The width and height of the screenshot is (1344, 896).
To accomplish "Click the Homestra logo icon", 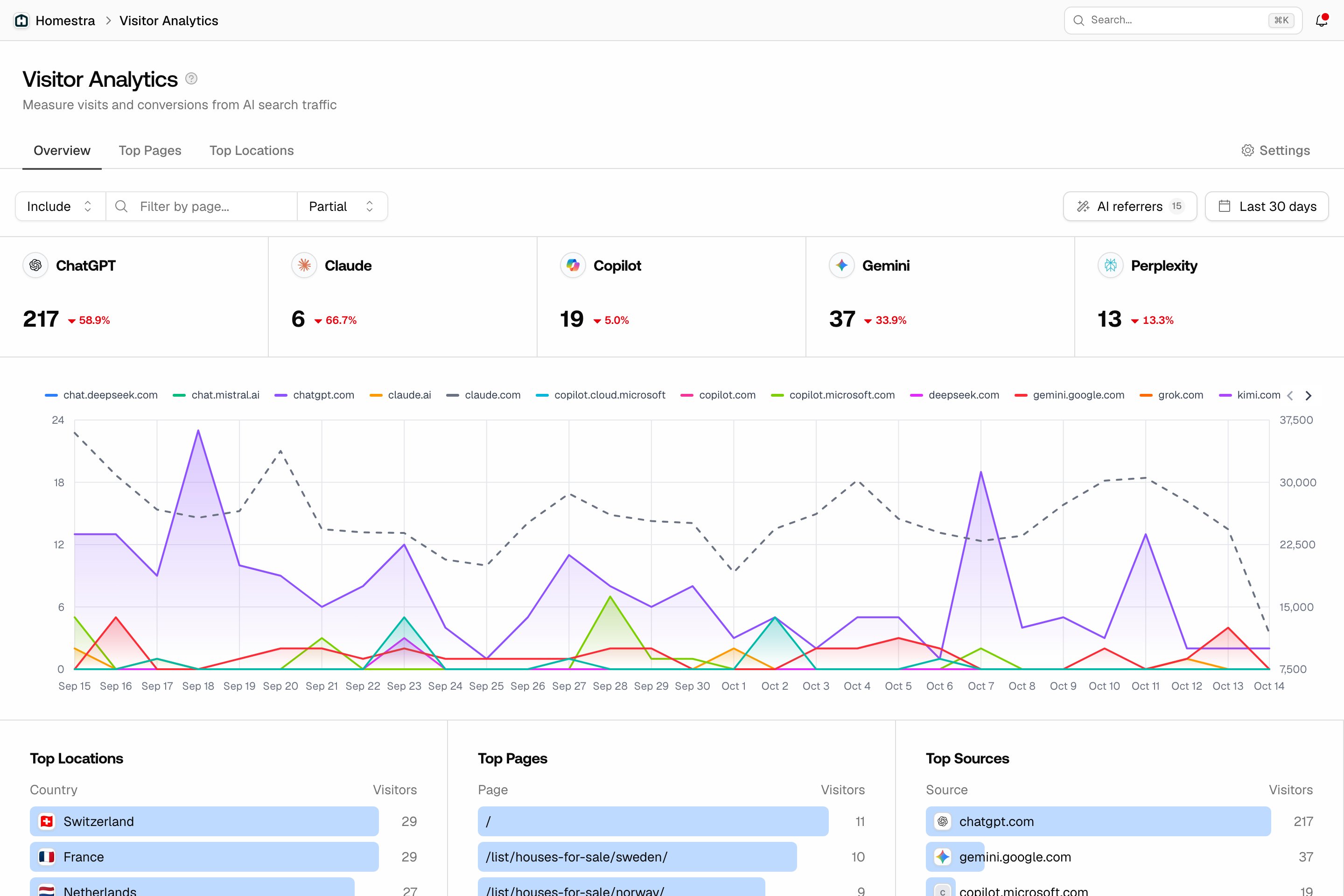I will pyautogui.click(x=21, y=21).
